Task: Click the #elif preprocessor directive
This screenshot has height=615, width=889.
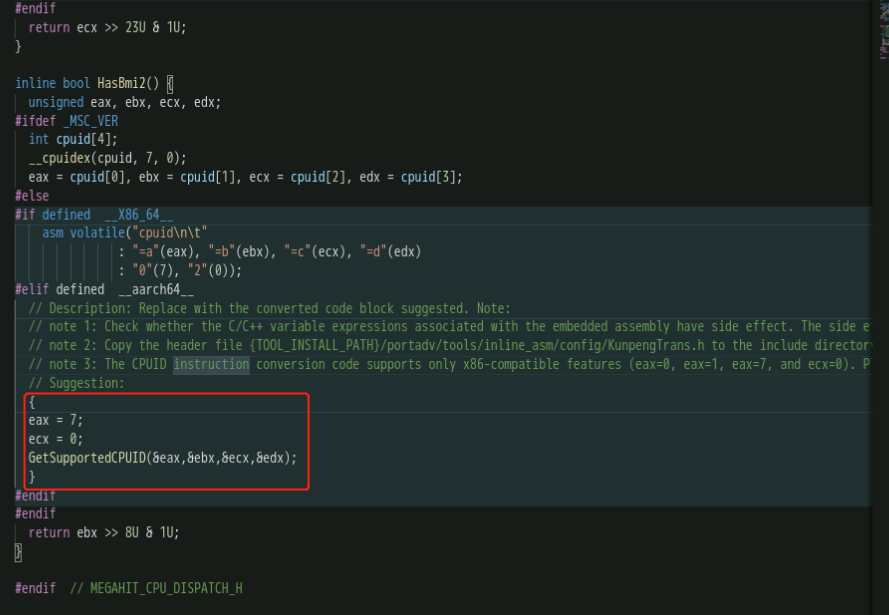Action: 32,290
